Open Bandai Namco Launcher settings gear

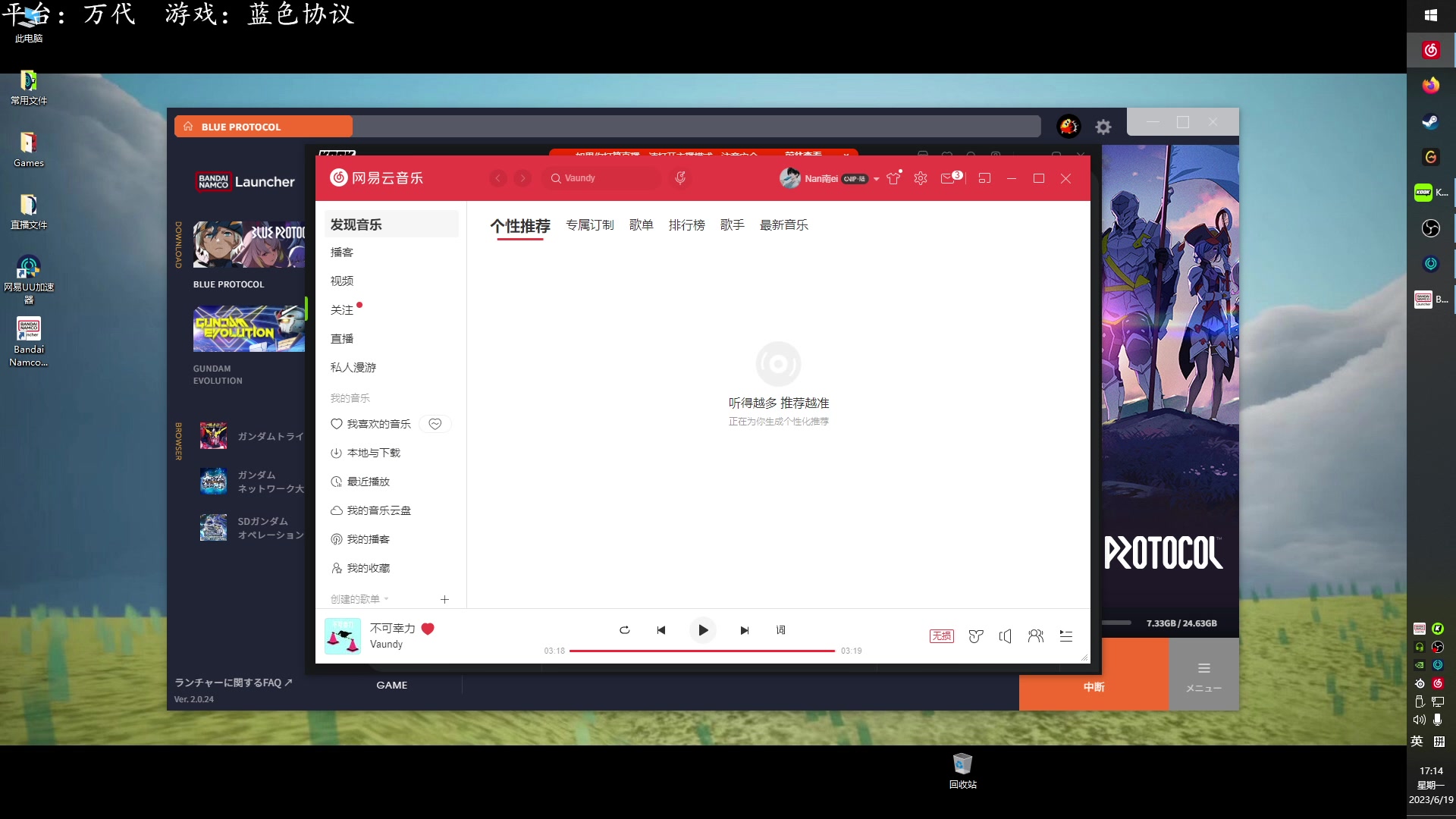[1103, 127]
